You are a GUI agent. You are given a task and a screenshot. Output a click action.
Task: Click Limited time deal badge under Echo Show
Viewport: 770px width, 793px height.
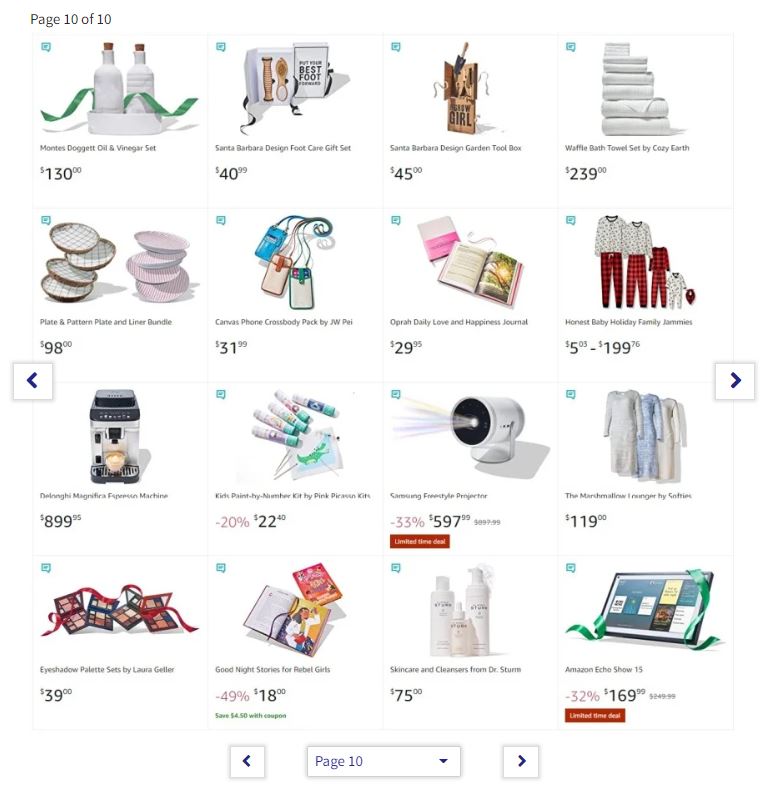(595, 716)
